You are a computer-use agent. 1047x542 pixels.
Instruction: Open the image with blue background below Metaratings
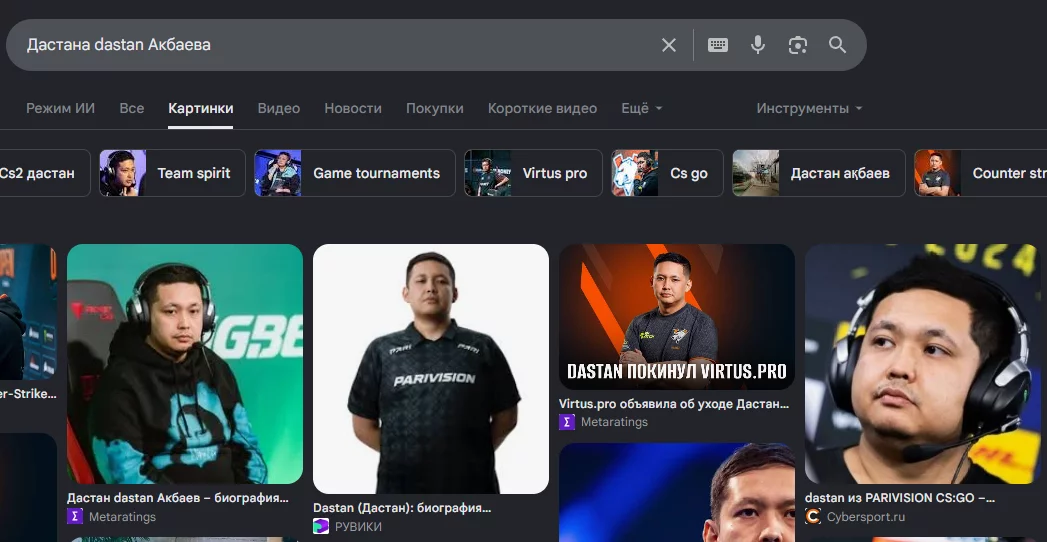[x=676, y=493]
